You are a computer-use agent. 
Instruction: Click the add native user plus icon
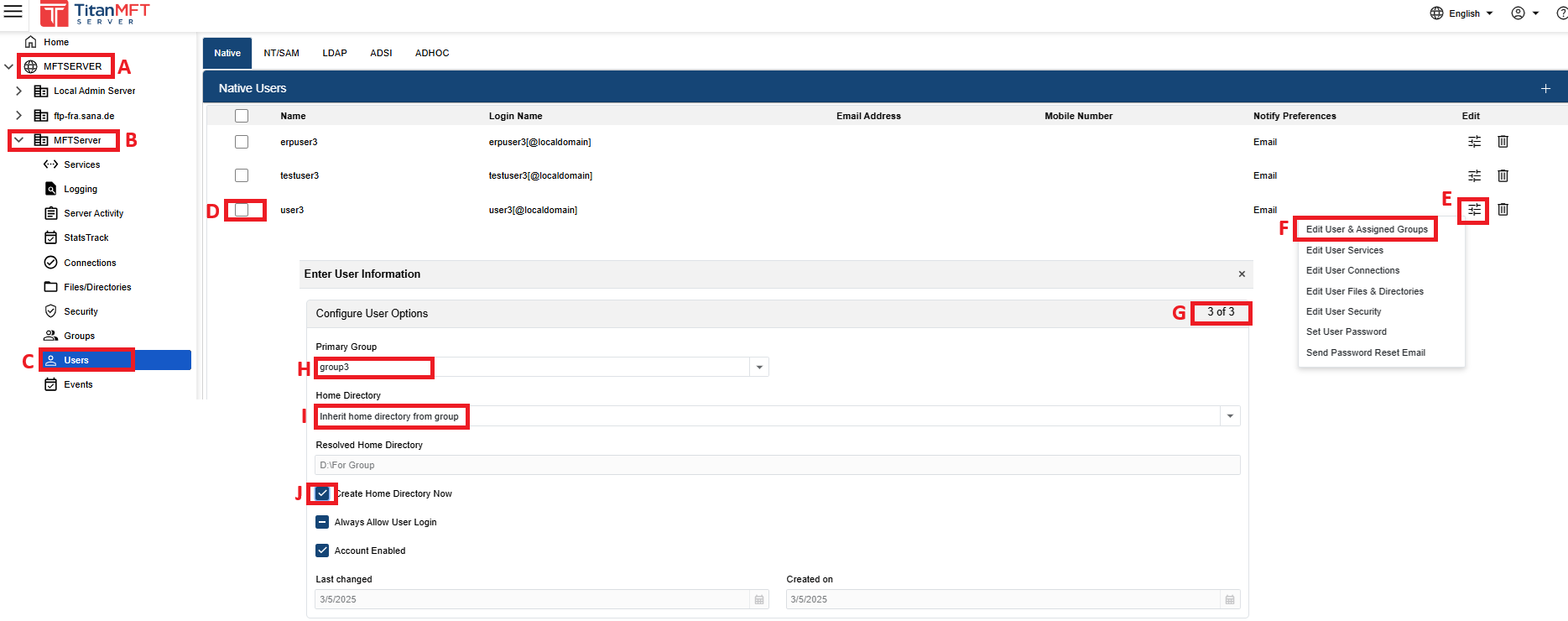[1545, 88]
